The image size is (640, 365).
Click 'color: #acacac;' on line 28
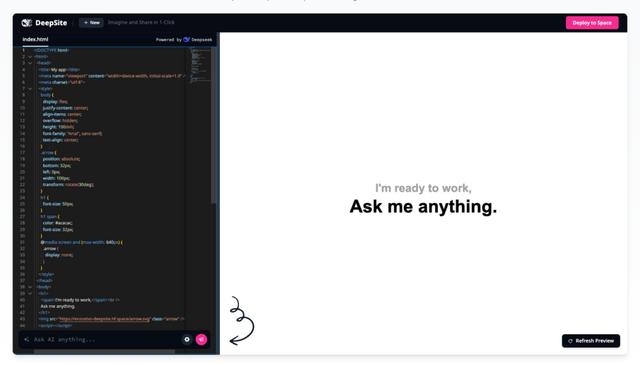pyautogui.click(x=58, y=223)
